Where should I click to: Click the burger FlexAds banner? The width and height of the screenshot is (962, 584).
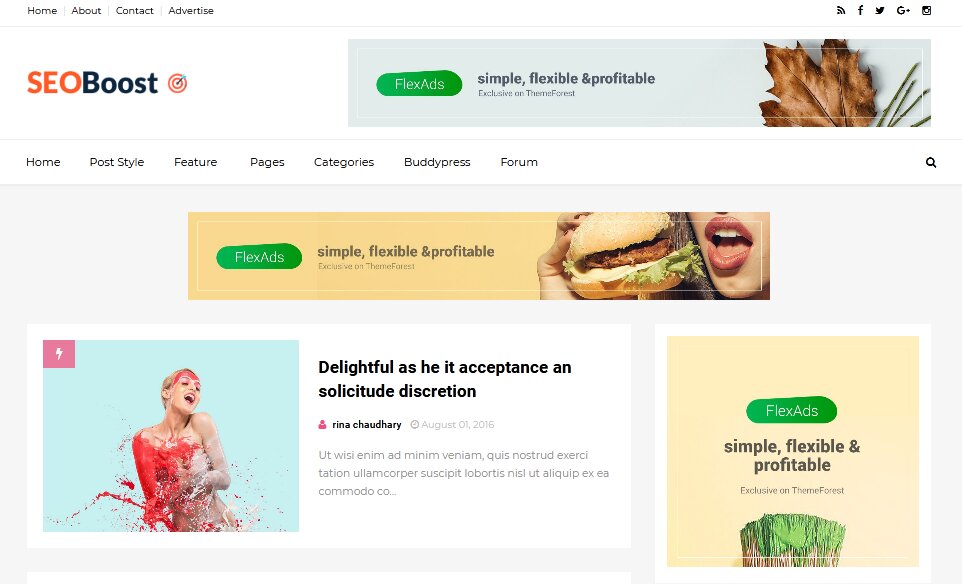pyautogui.click(x=479, y=256)
